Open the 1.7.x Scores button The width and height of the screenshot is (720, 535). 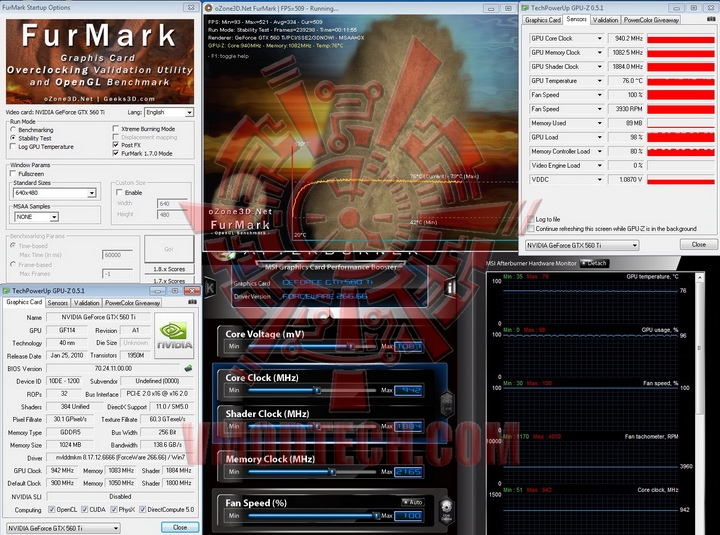pyautogui.click(x=169, y=280)
